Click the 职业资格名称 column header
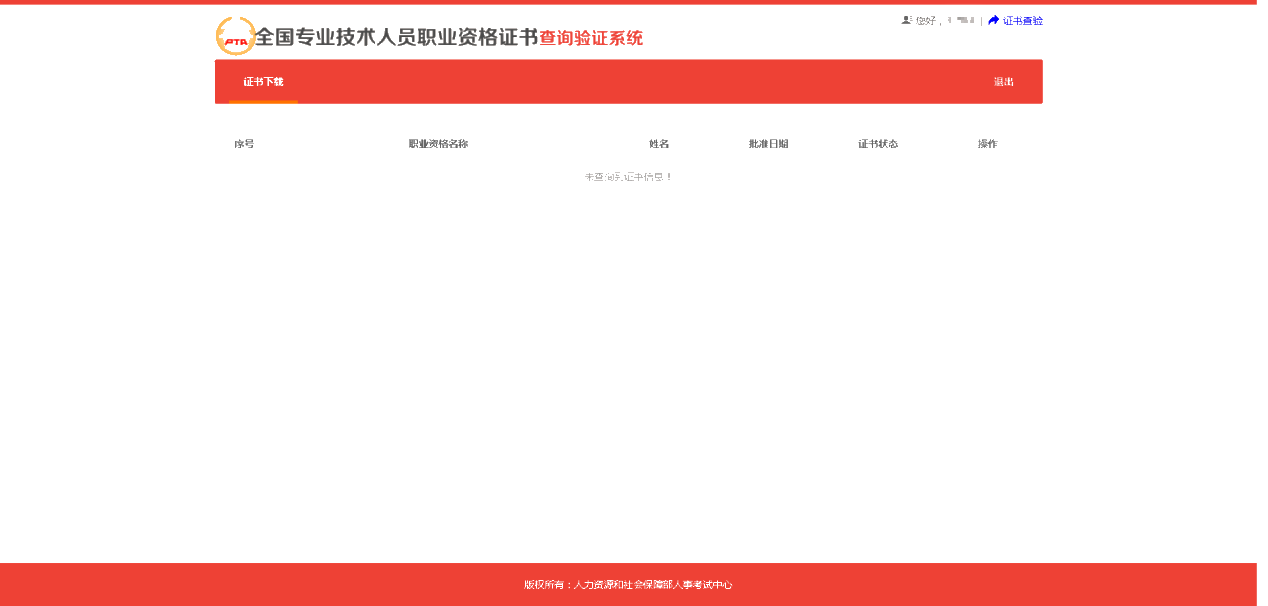1268x606 pixels. 438,144
